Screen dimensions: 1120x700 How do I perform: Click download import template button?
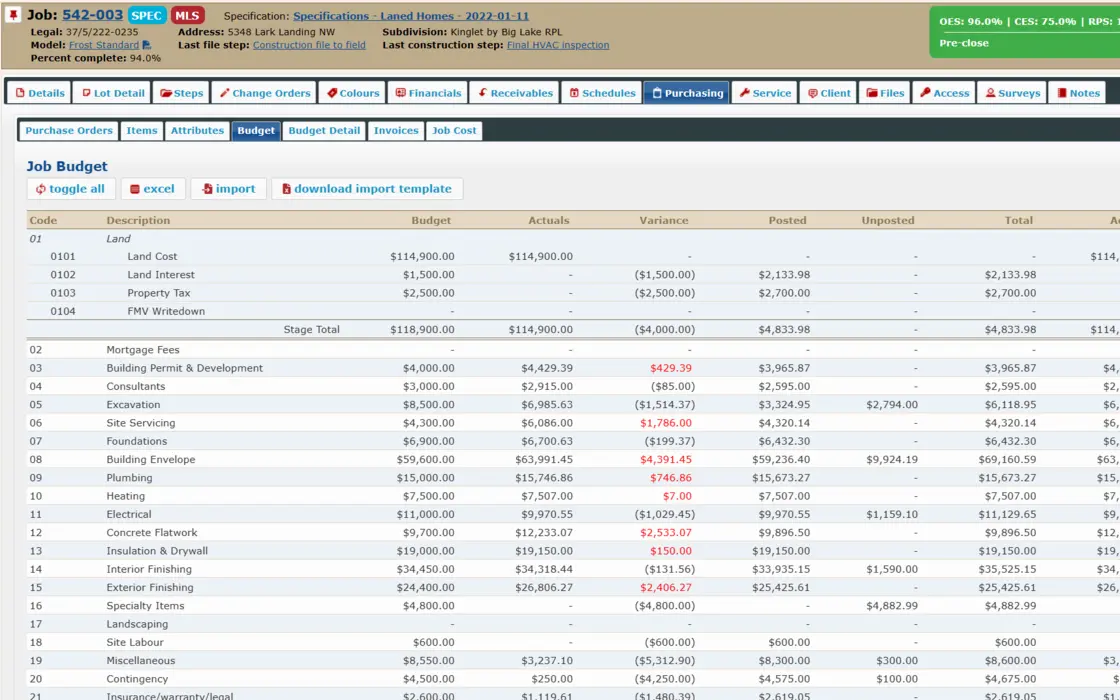click(x=366, y=189)
